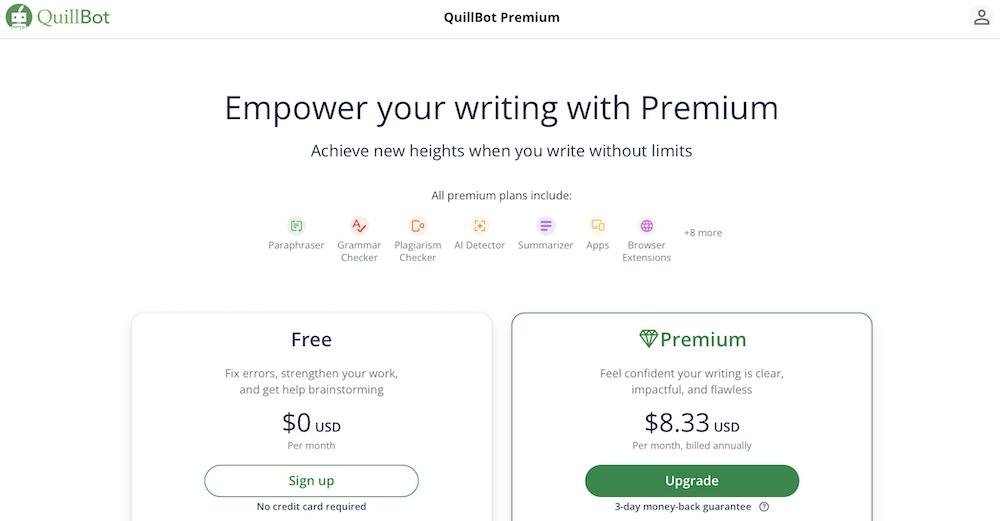The image size is (1000, 521).
Task: Click the Paraphraser feature icon
Action: click(x=296, y=226)
